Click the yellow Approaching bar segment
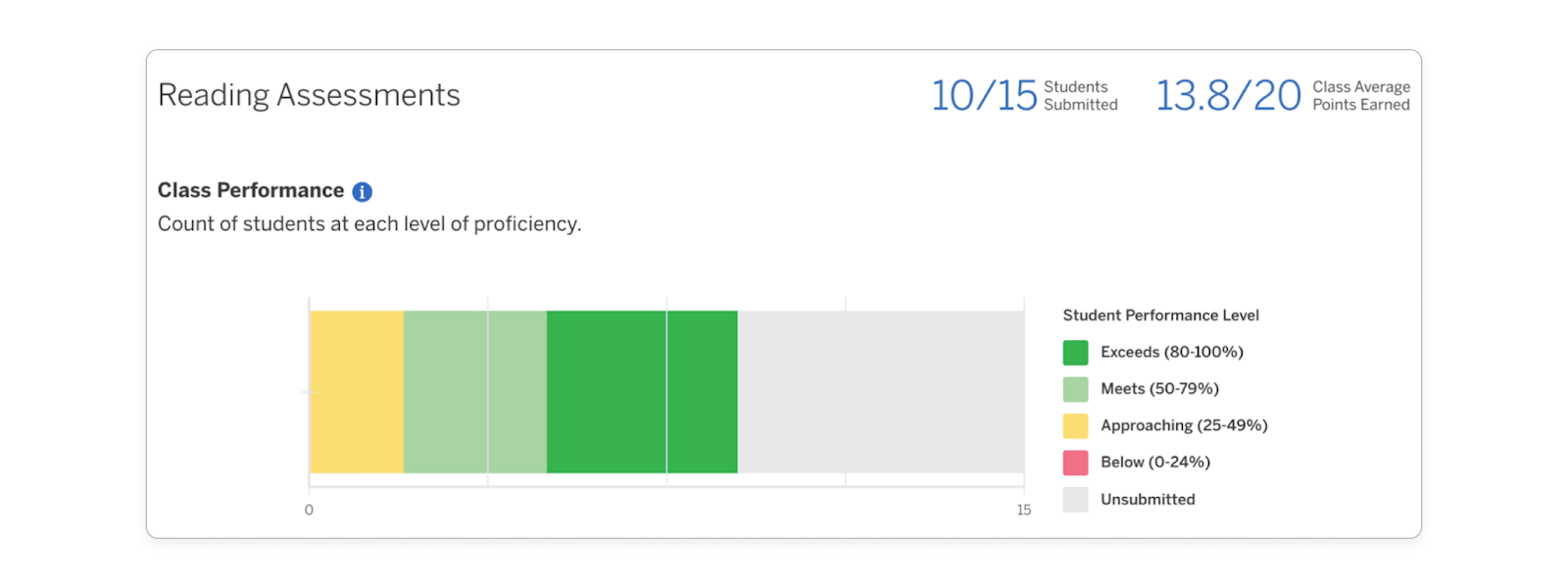 tap(356, 390)
